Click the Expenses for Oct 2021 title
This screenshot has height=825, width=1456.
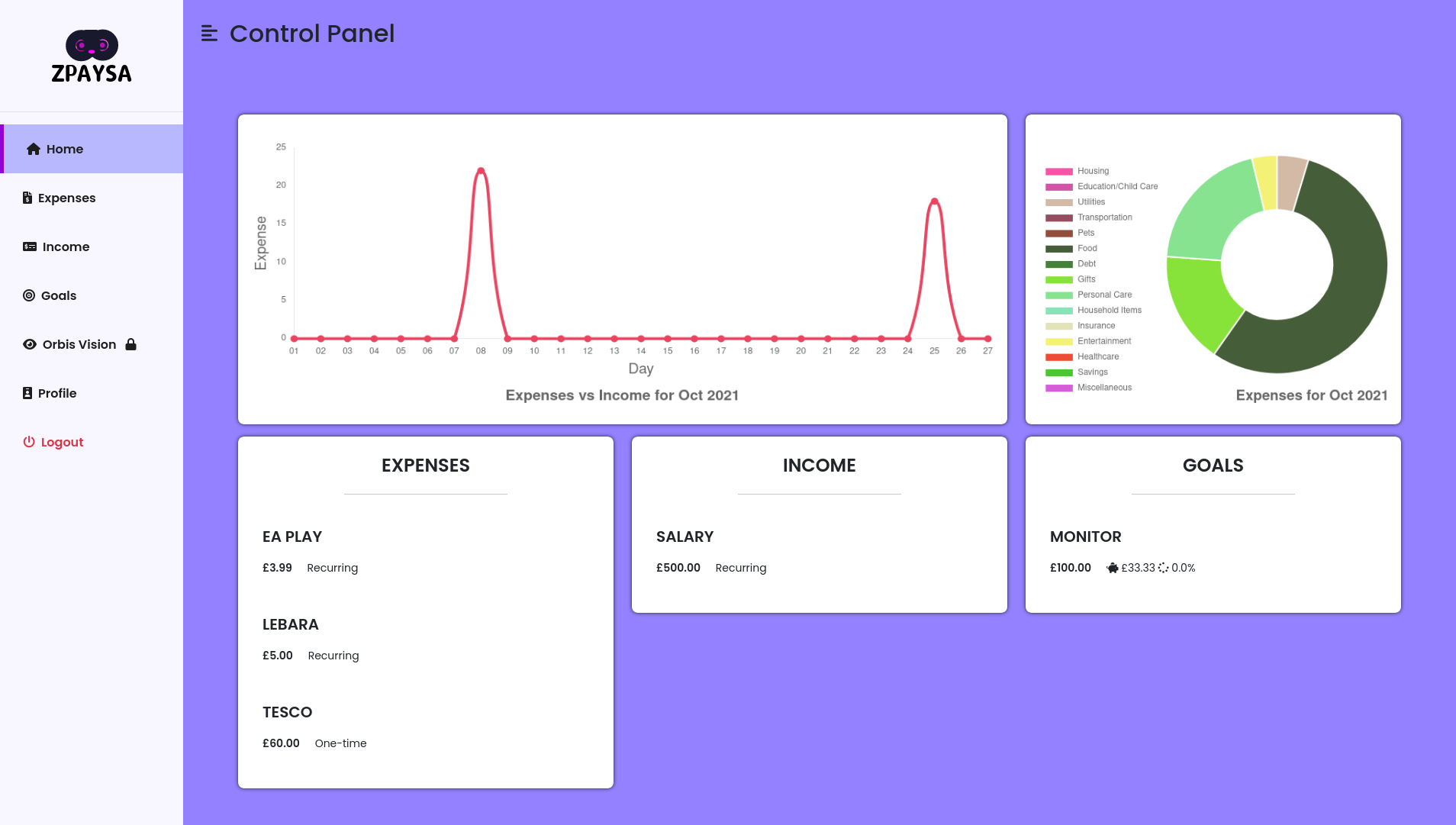point(1312,395)
